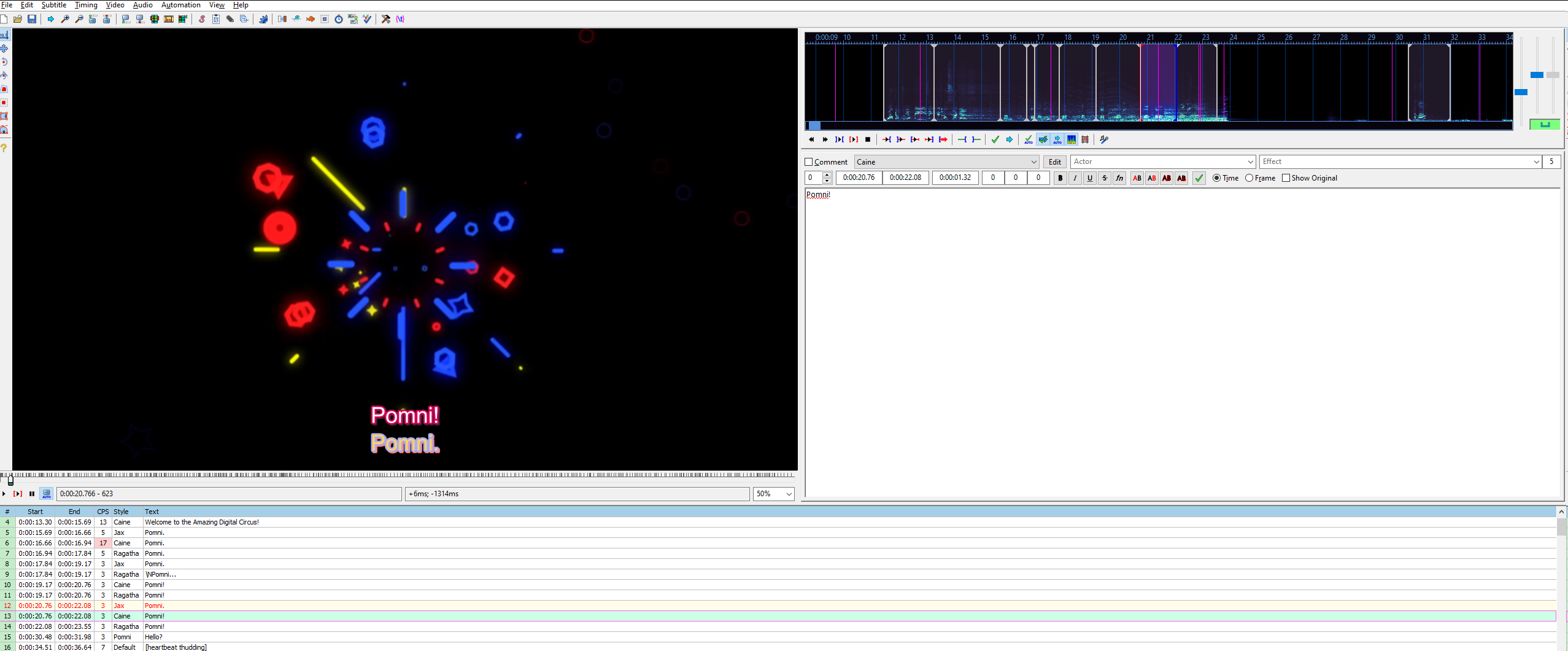Open the visual typesetting help question mark
Image resolution: width=1568 pixels, height=651 pixels.
[4, 148]
